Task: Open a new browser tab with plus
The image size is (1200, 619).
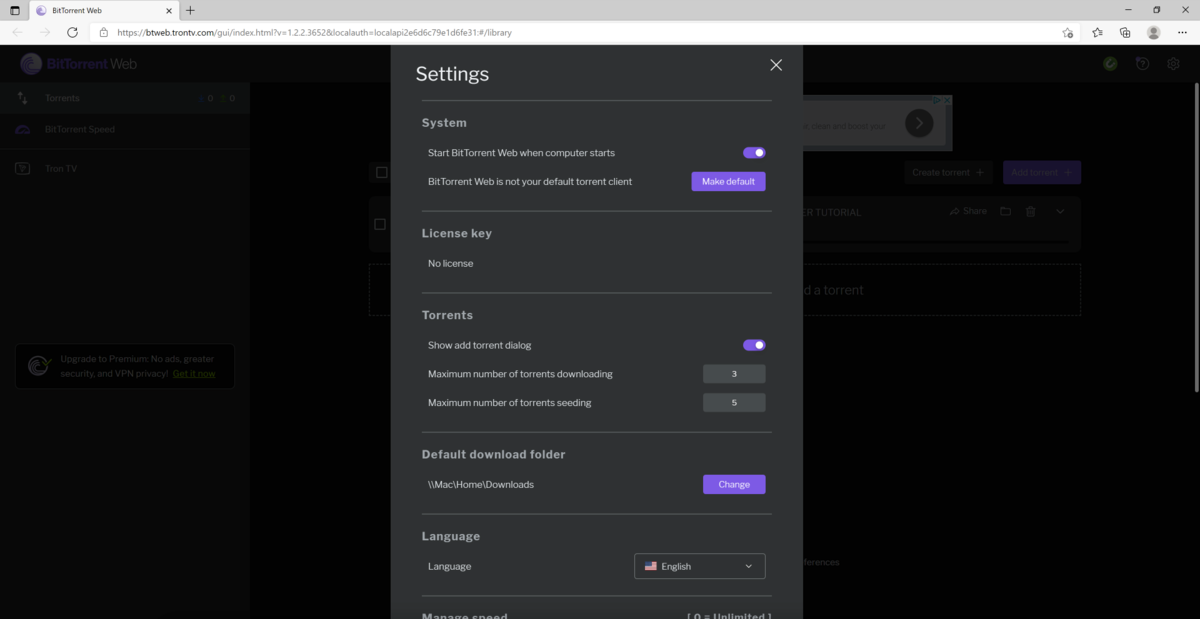Action: (x=190, y=10)
